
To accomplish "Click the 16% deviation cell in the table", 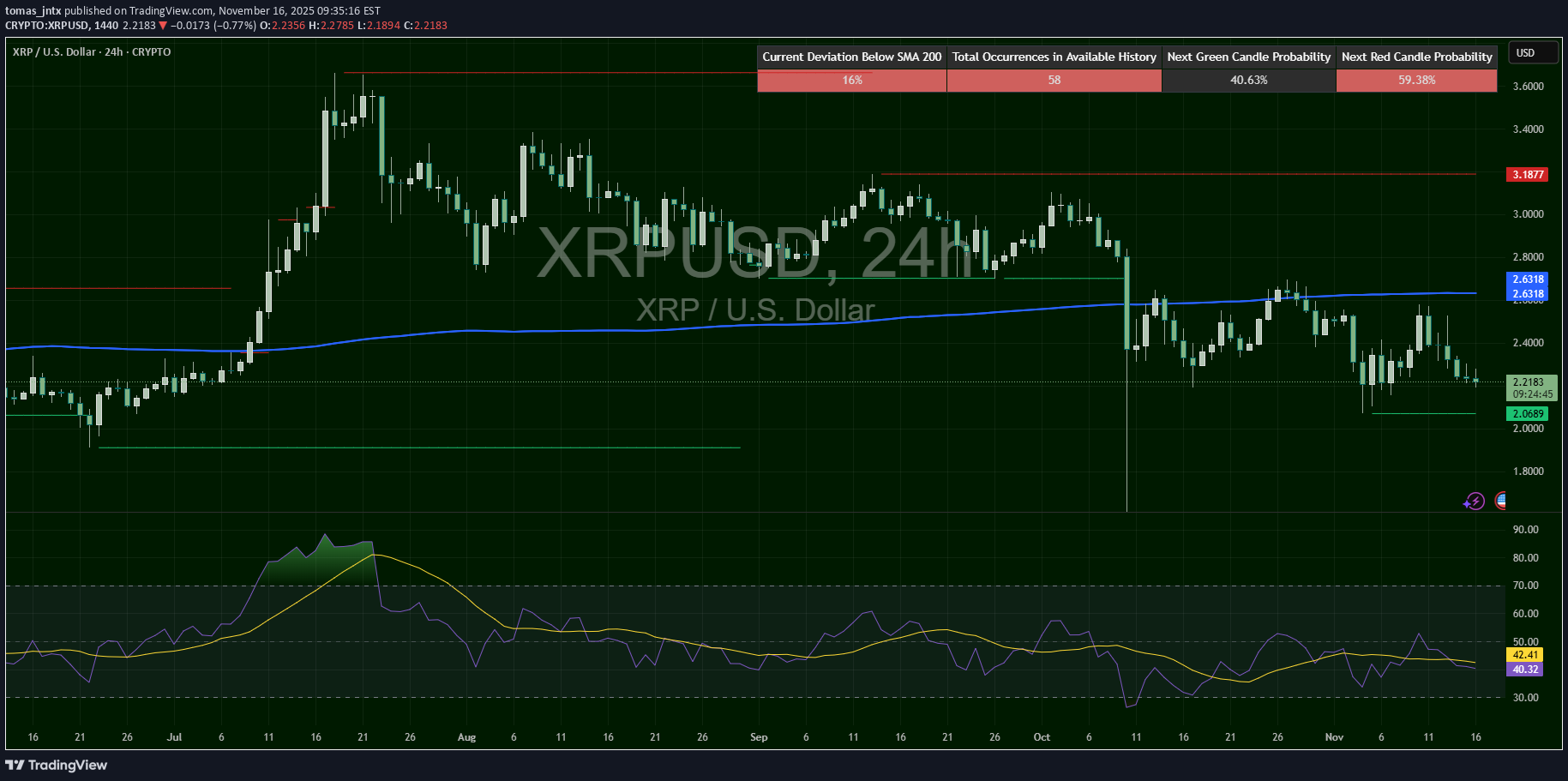I will click(851, 80).
